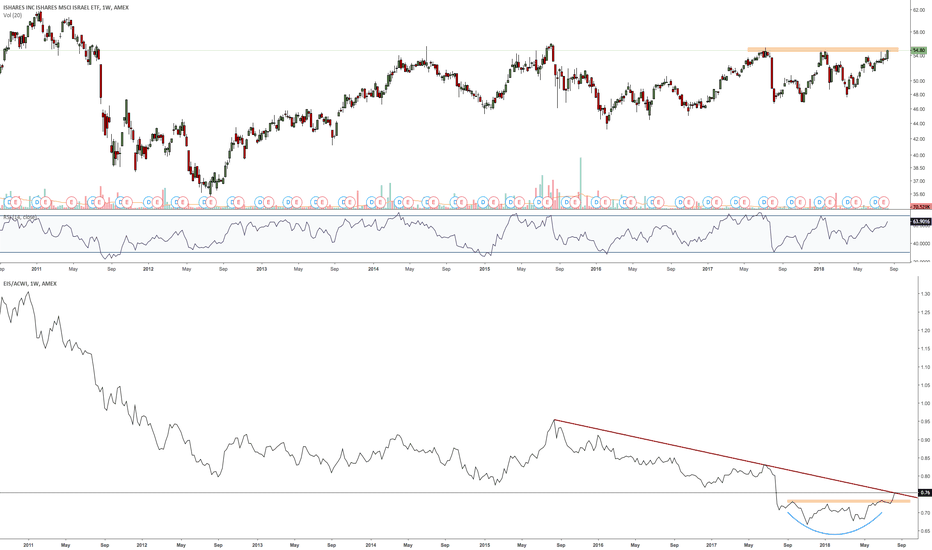Screen dimensions: 932x550
Task: Click the dividend marker aligned with 2014 label
Action: click(x=371, y=202)
